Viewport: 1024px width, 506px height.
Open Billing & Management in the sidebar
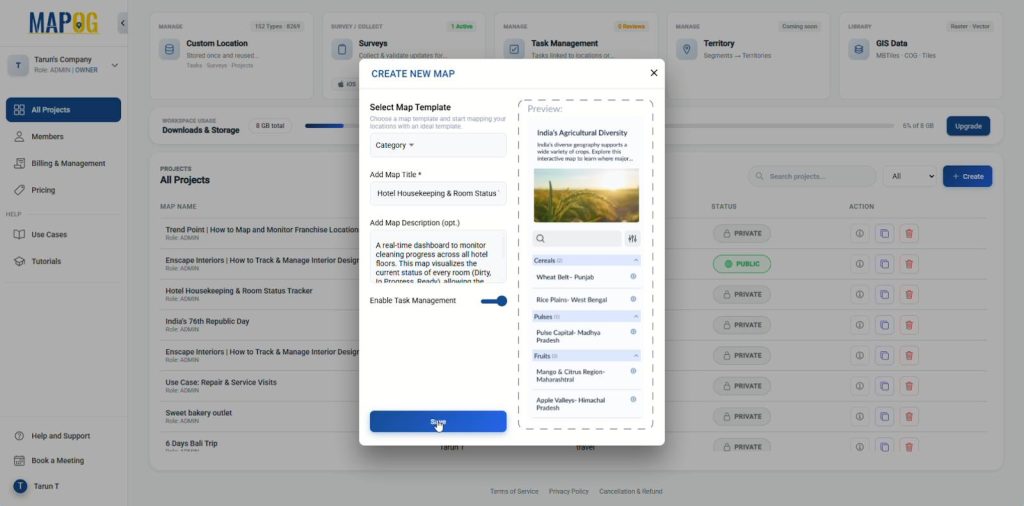[67, 163]
